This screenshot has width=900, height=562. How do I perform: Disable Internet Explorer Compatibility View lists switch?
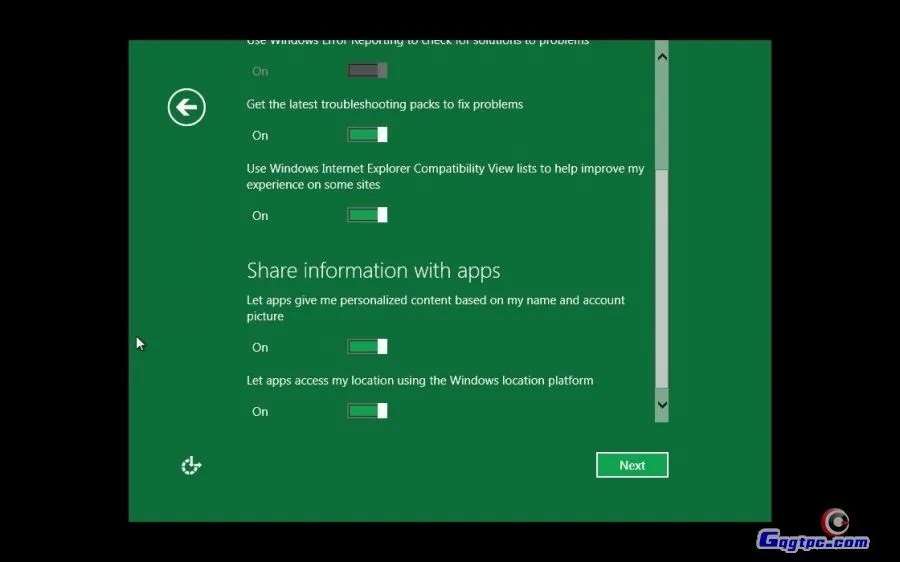(367, 215)
